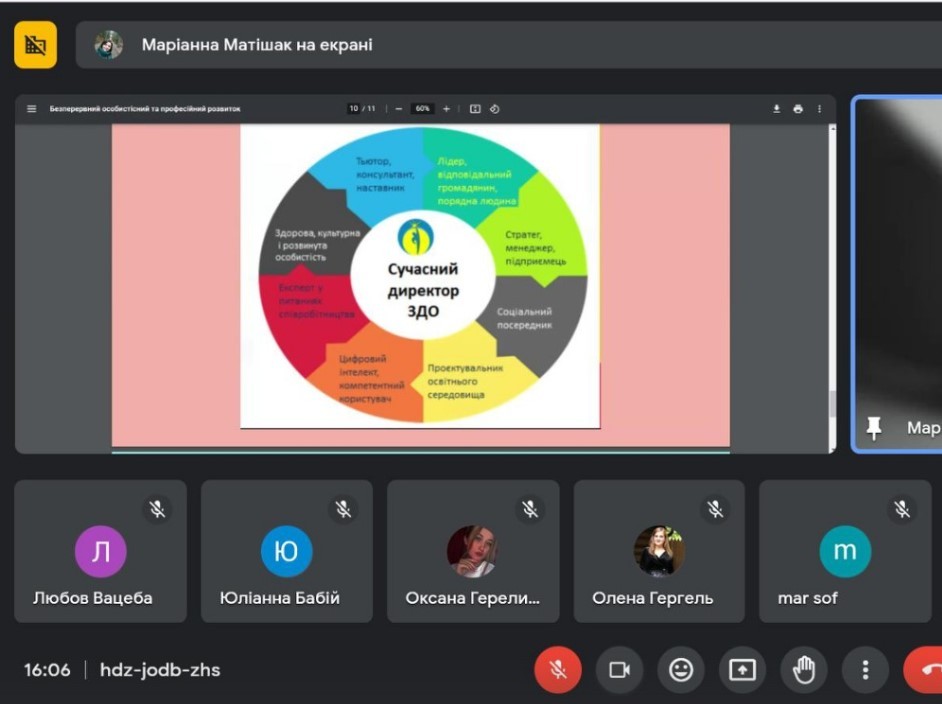Rotate the PDF document

pos(494,109)
